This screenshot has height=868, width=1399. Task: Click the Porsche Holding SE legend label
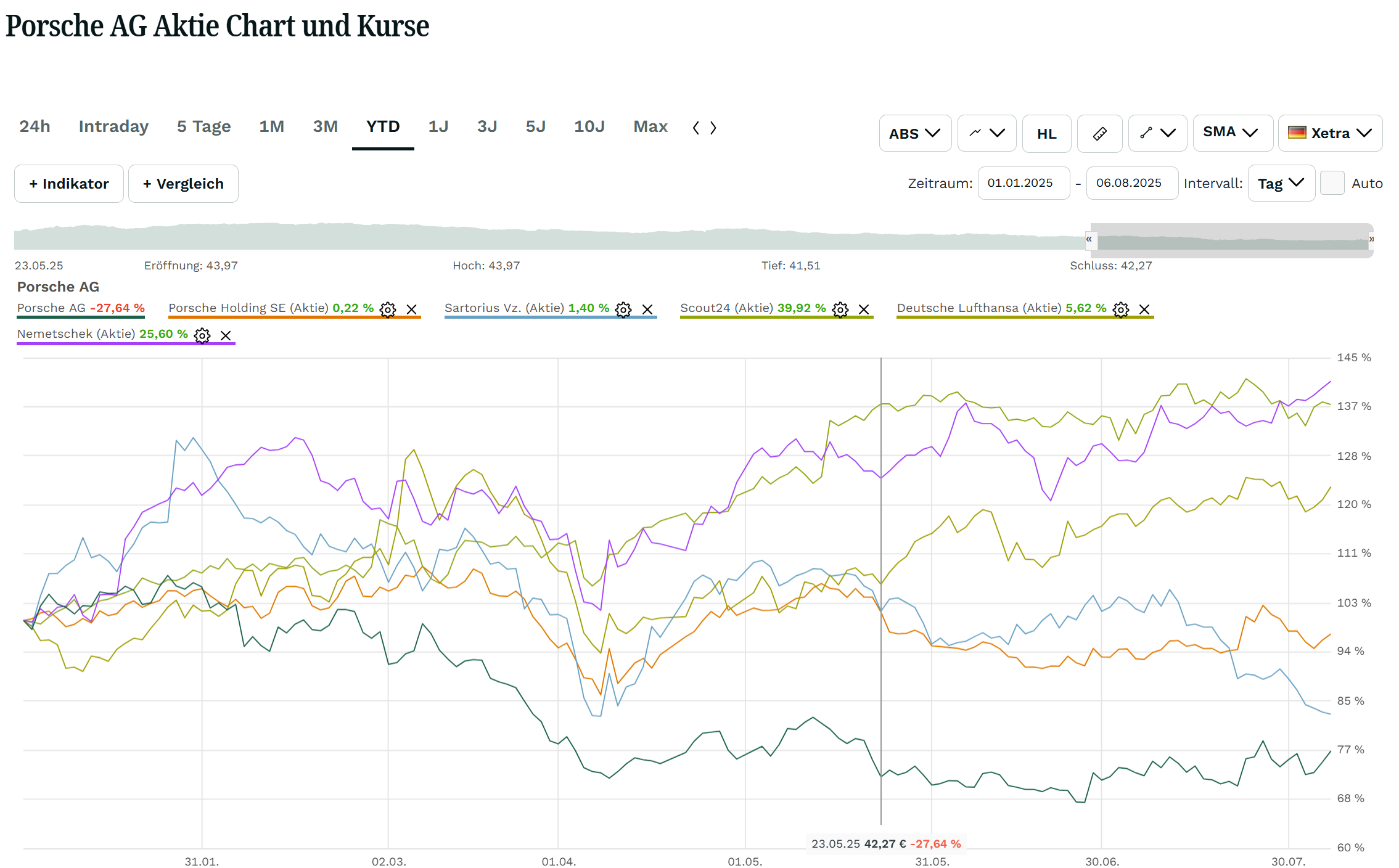(248, 308)
